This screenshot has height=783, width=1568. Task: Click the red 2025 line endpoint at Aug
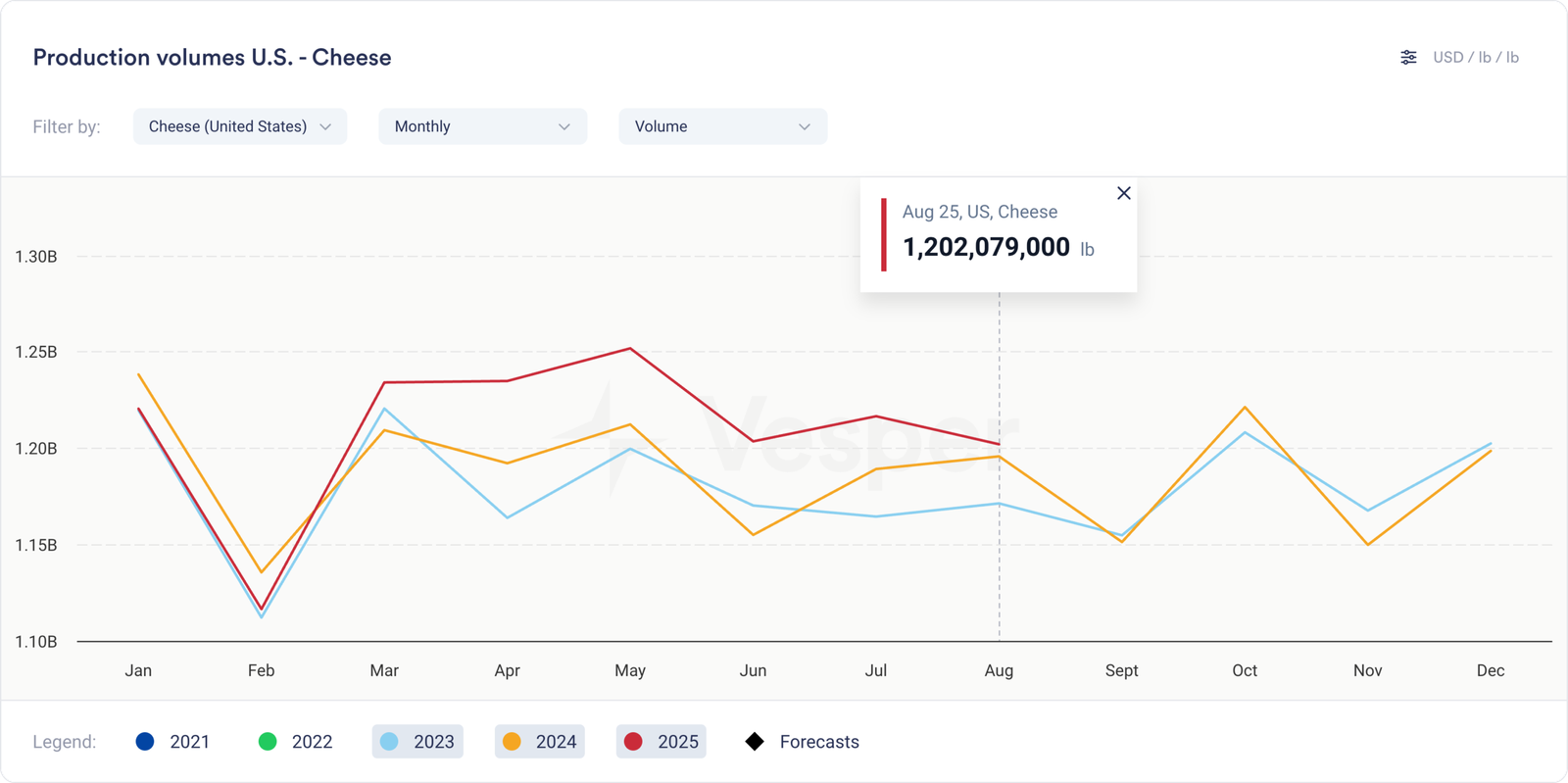tap(999, 444)
